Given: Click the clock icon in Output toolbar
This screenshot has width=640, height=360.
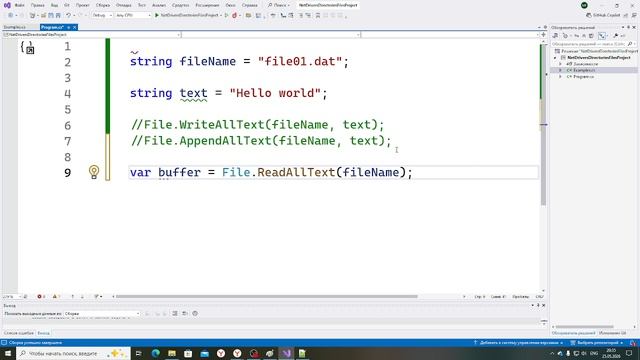Looking at the screenshot, I should (x=195, y=313).
